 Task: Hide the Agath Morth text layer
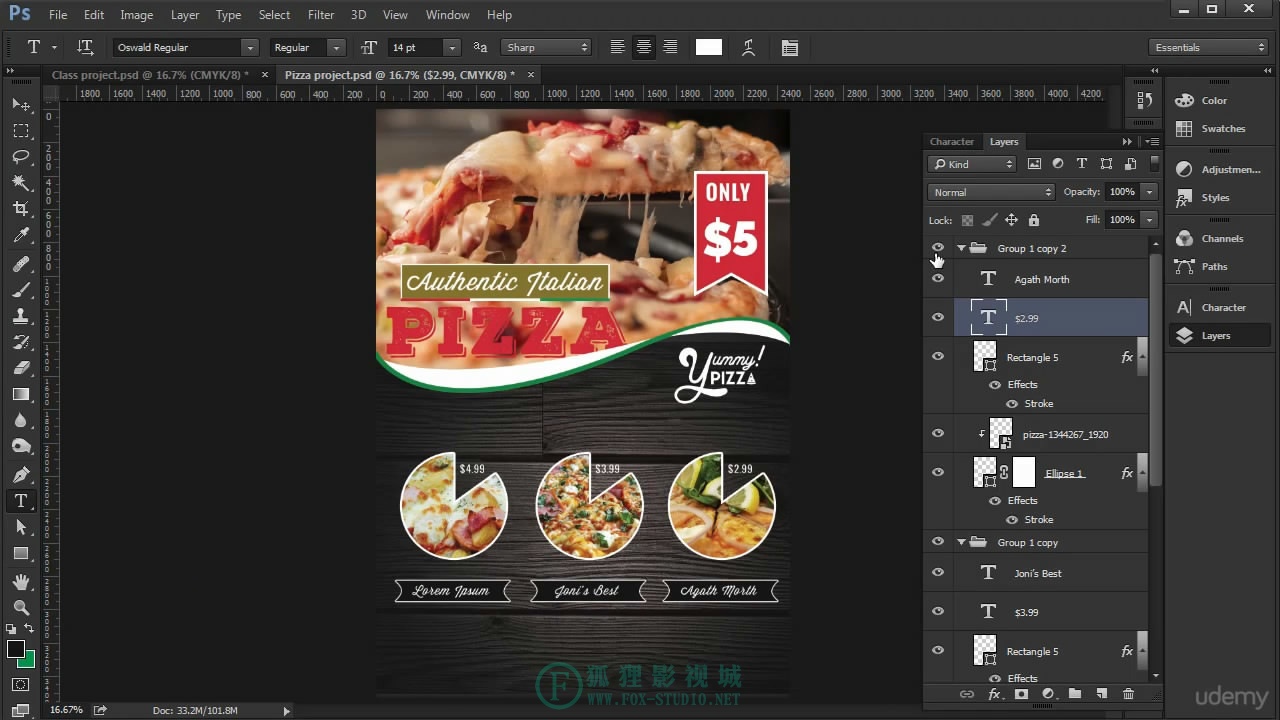coord(938,279)
